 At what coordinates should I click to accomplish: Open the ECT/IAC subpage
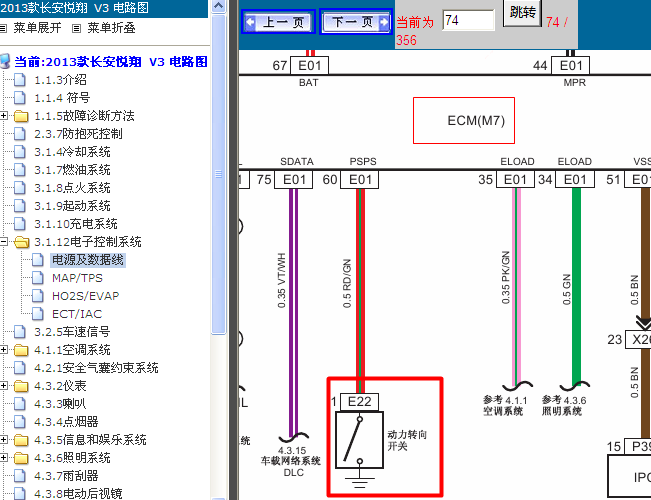click(x=77, y=314)
